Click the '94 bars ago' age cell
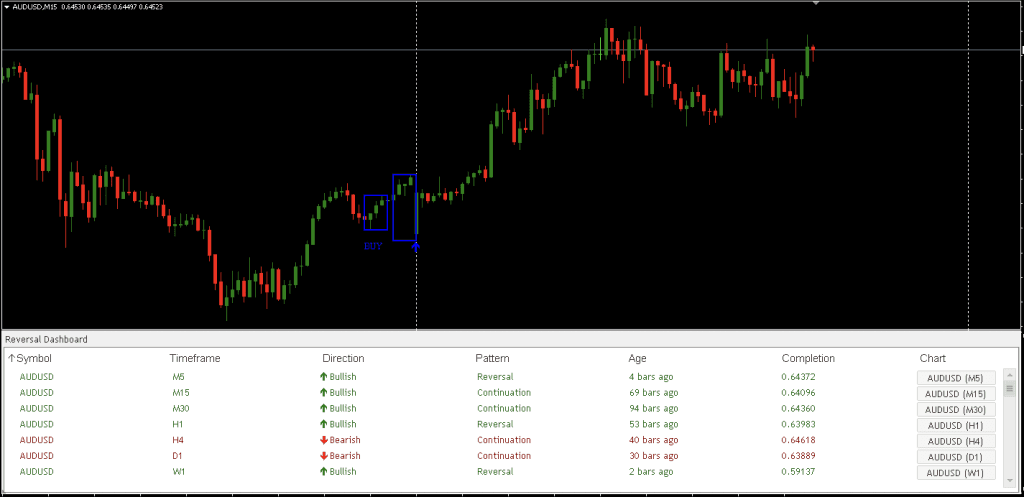 (653, 408)
